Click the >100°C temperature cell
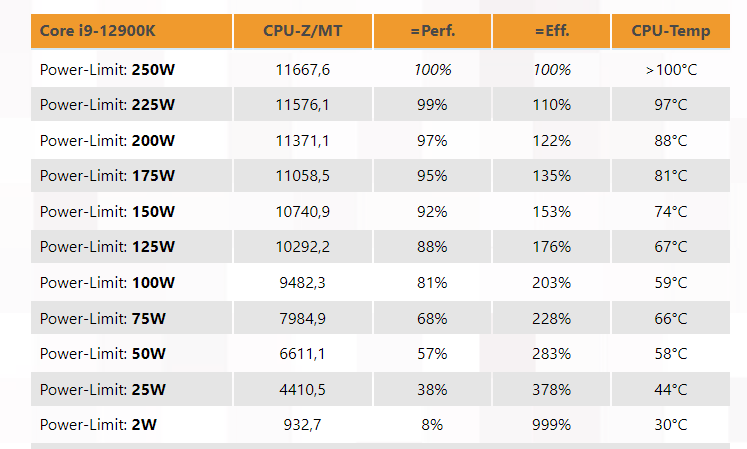The image size is (747, 449). click(x=671, y=70)
